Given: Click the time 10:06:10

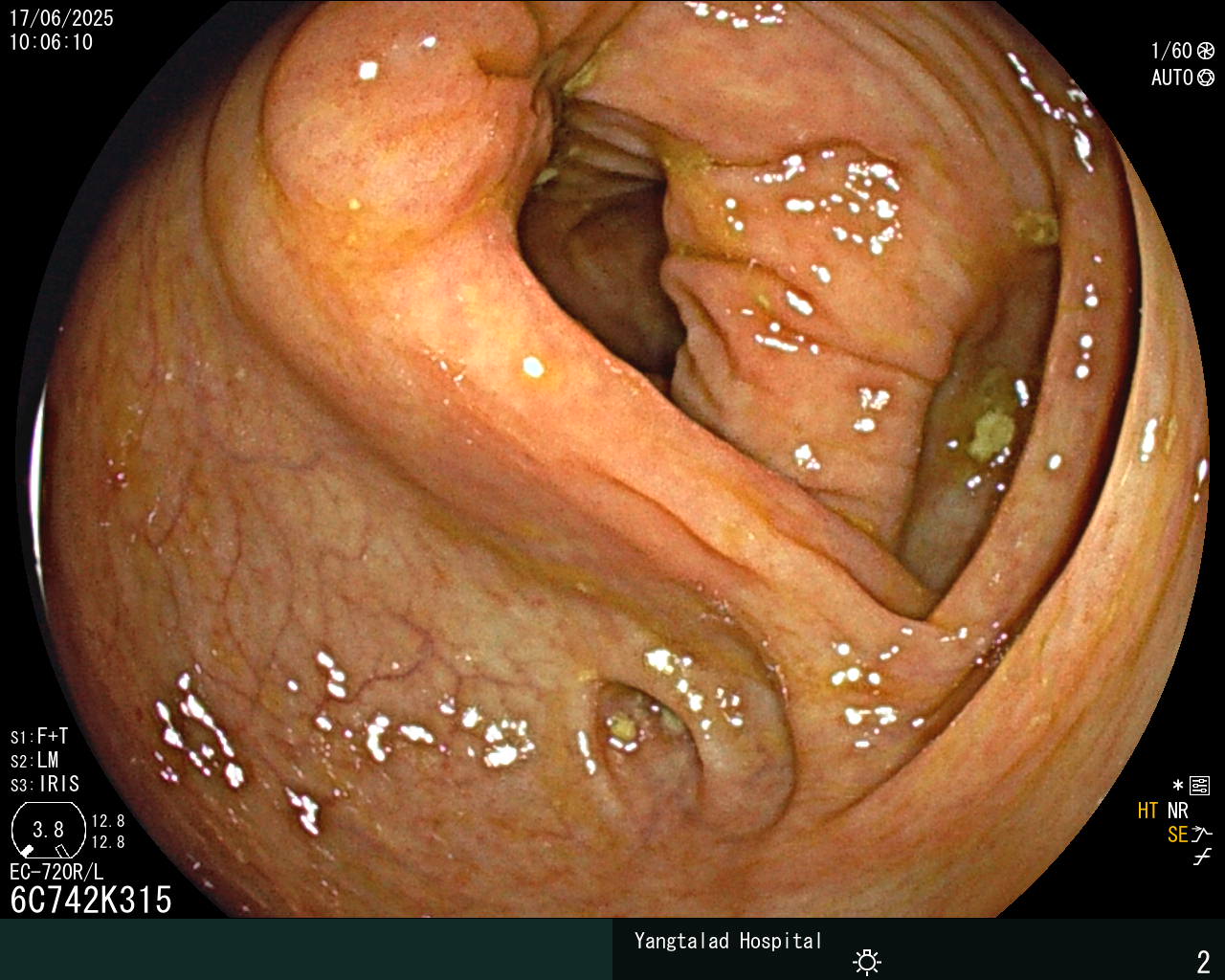Looking at the screenshot, I should pyautogui.click(x=51, y=42).
